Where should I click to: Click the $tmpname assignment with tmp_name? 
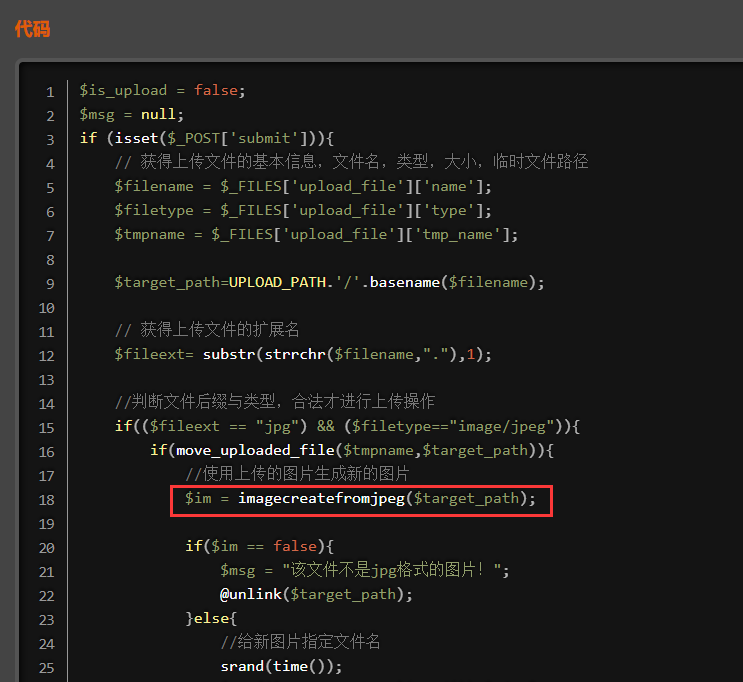coord(316,234)
